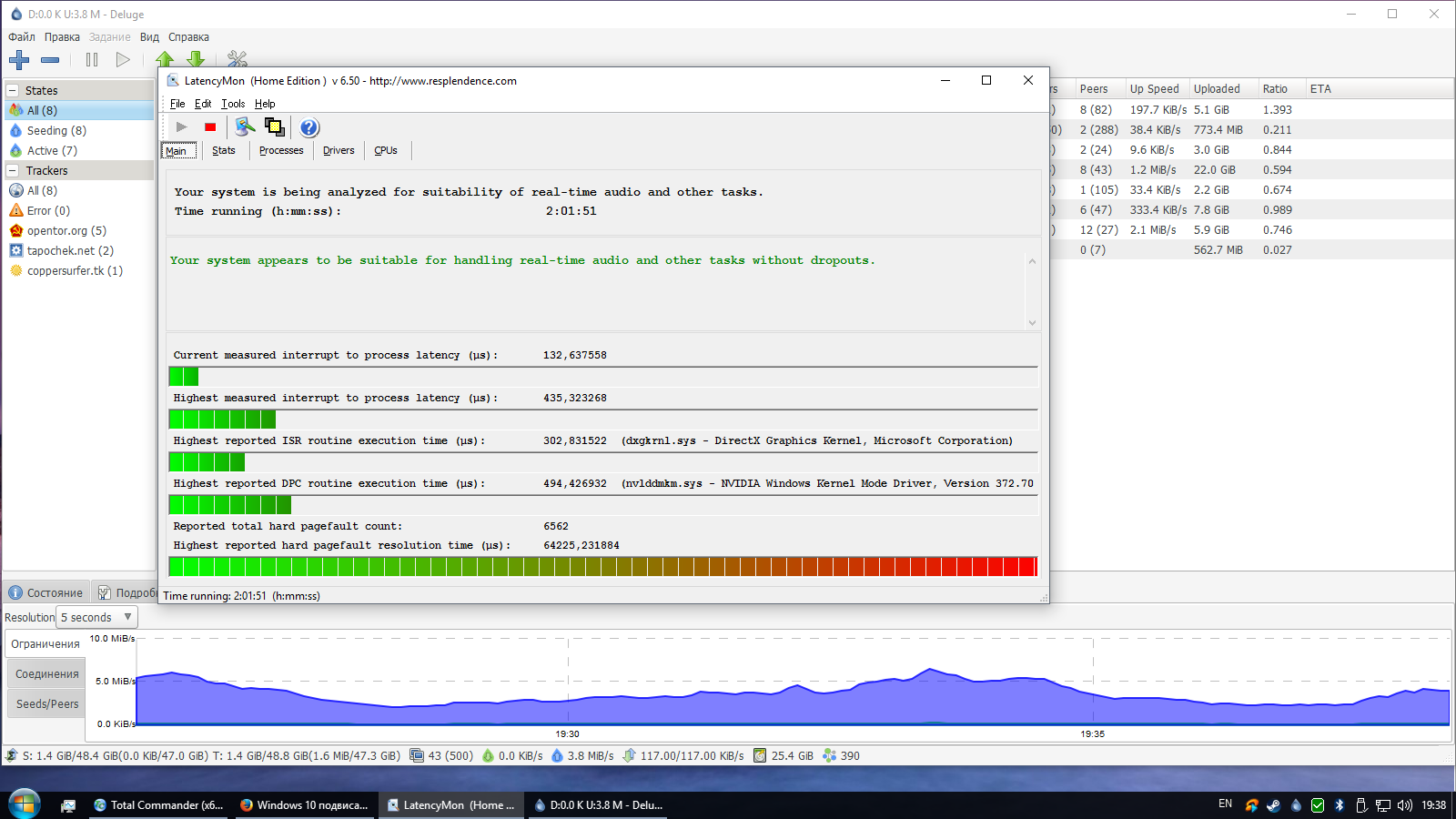This screenshot has height=819, width=1456.
Task: Open LatencyMon's Help menu
Action: tap(265, 104)
